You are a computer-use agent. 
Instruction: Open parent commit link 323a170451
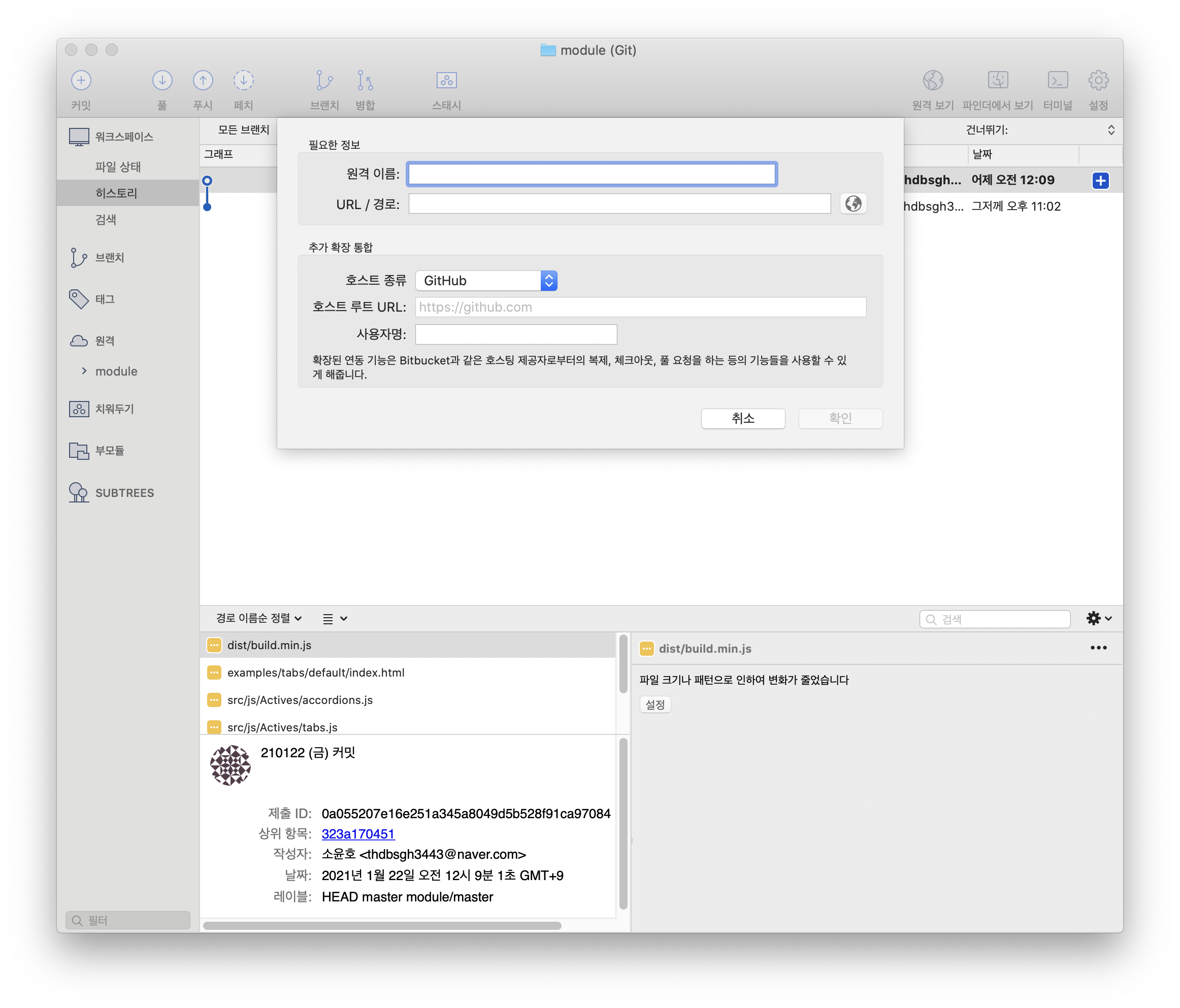(357, 834)
